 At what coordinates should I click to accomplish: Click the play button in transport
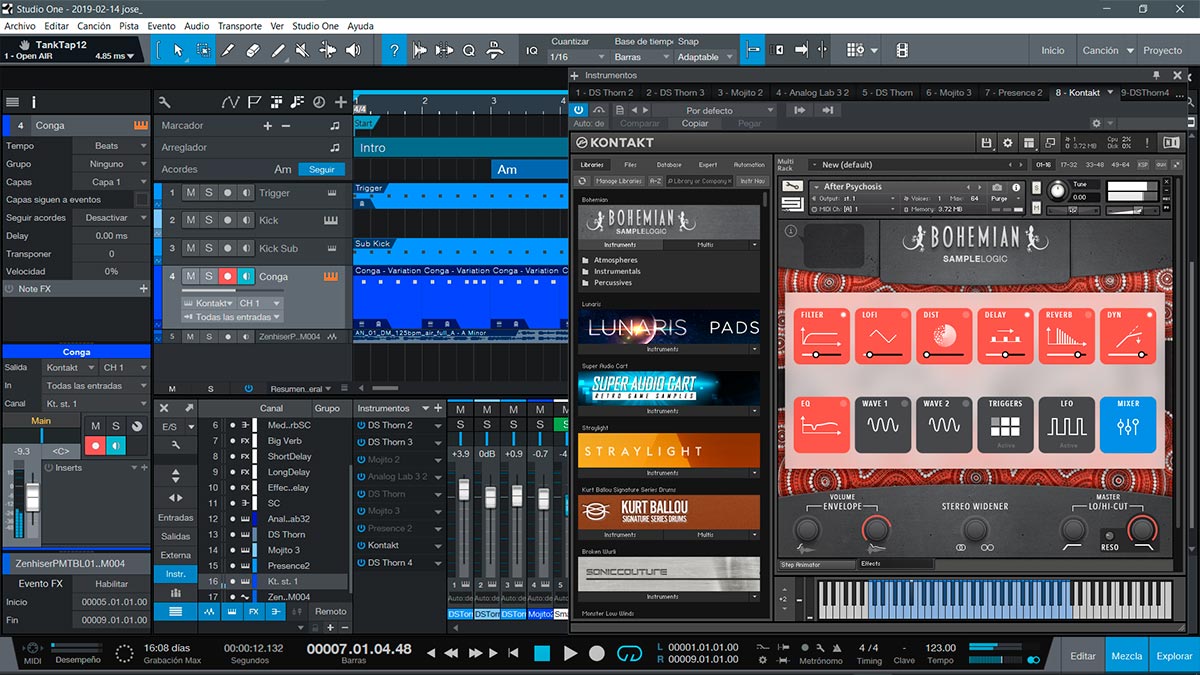pos(570,653)
